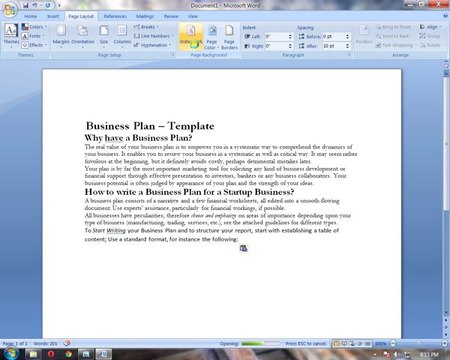The image size is (450, 360).
Task: Open theme Fonts dropdown
Action: (33, 36)
